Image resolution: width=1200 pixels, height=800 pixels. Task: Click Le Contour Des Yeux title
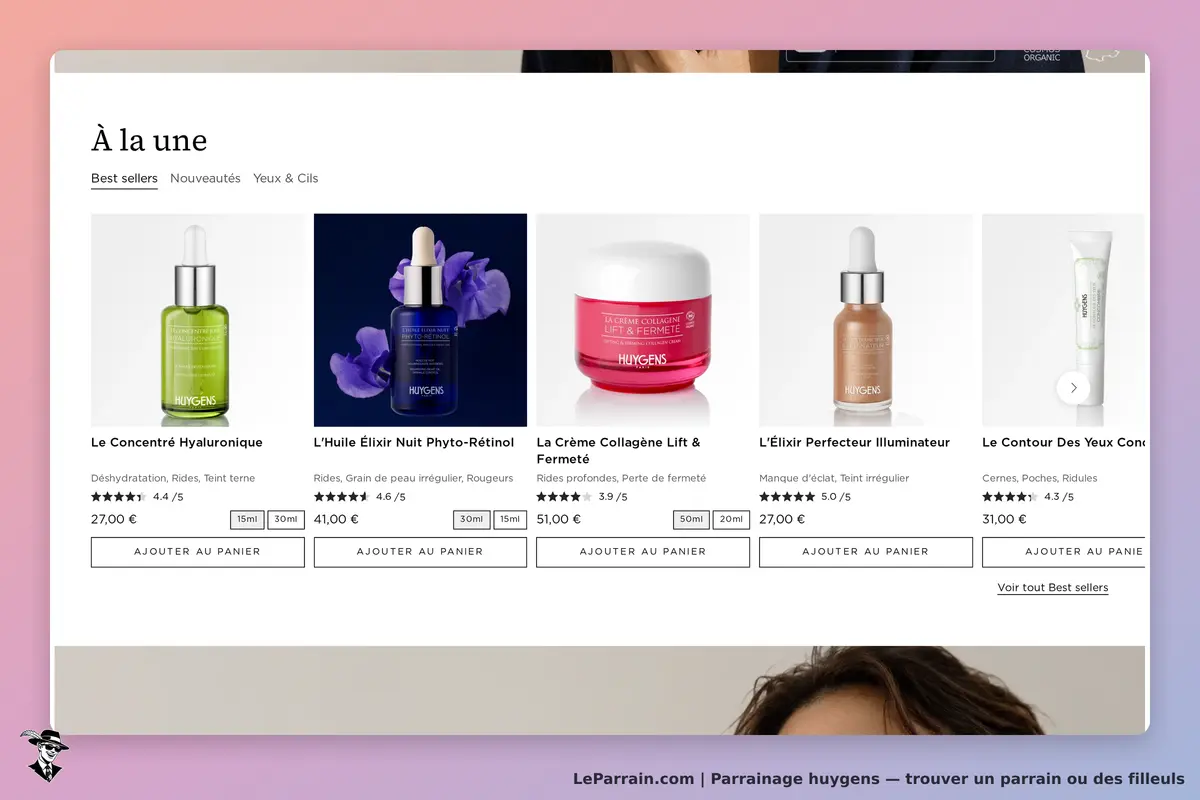click(x=1064, y=442)
